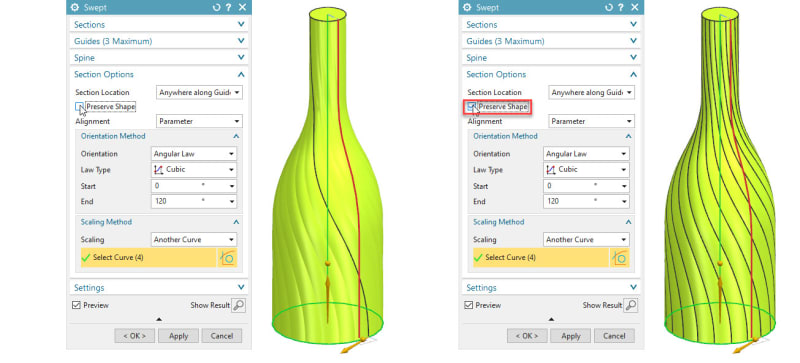Viewport: 800px width, 363px height.
Task: Close the left Swept dialog
Action: [242, 7]
